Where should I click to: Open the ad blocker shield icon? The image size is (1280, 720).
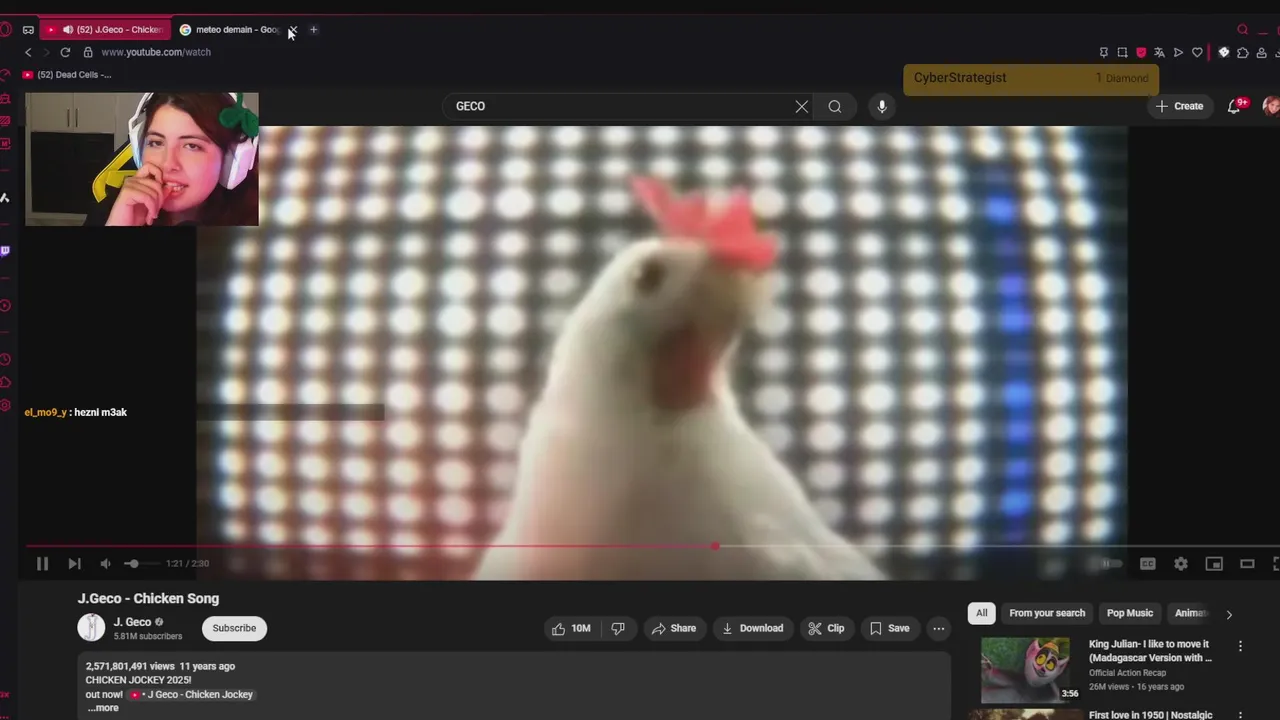coord(1141,52)
